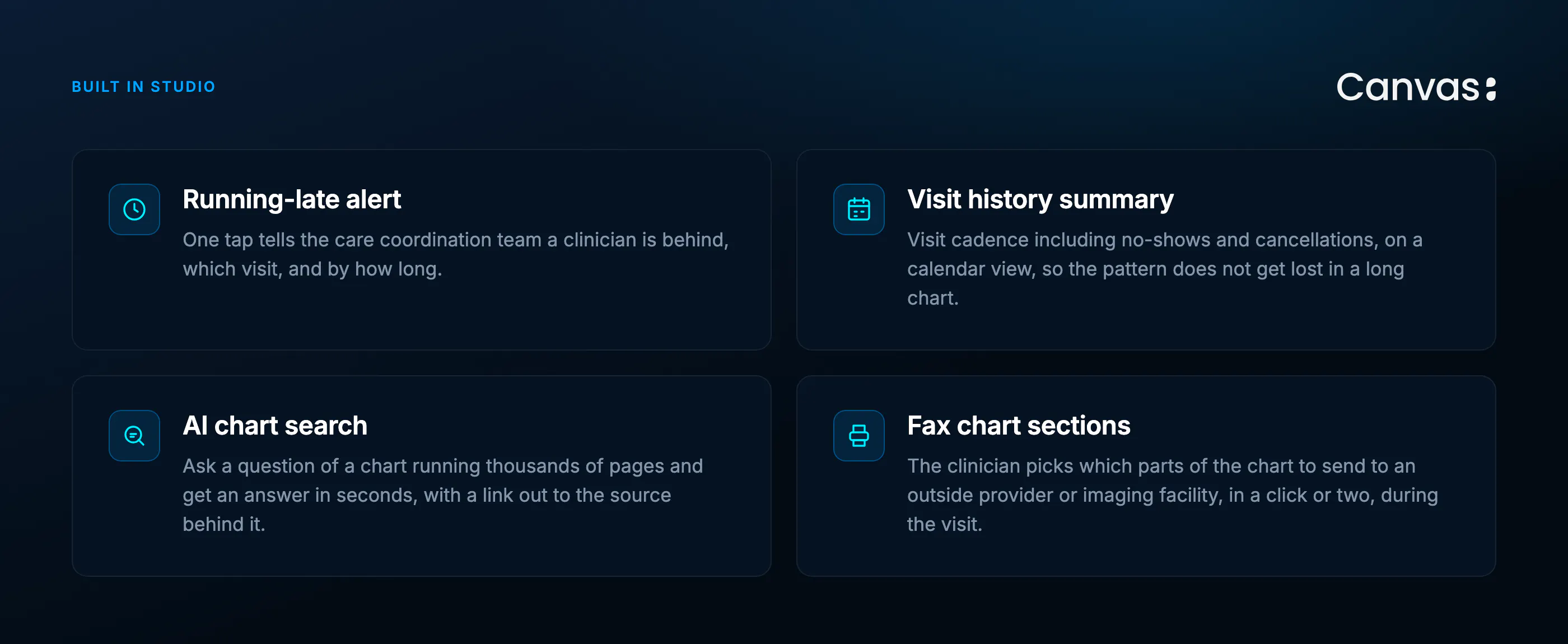Screen dimensions: 1568x644
Task: Click the calendar icon for Visit history
Action: [858, 209]
